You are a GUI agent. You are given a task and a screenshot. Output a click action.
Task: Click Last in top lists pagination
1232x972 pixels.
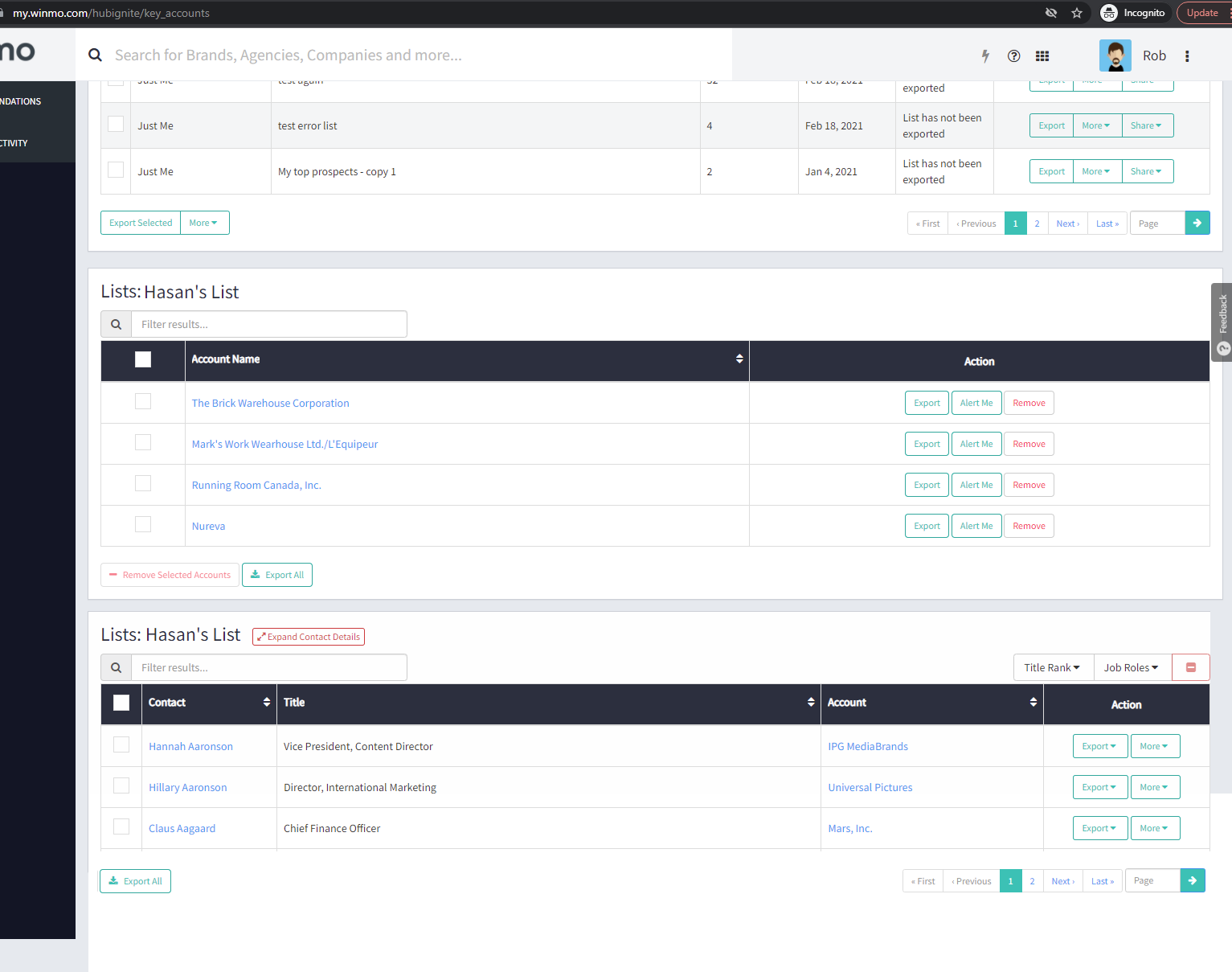[x=1107, y=224]
